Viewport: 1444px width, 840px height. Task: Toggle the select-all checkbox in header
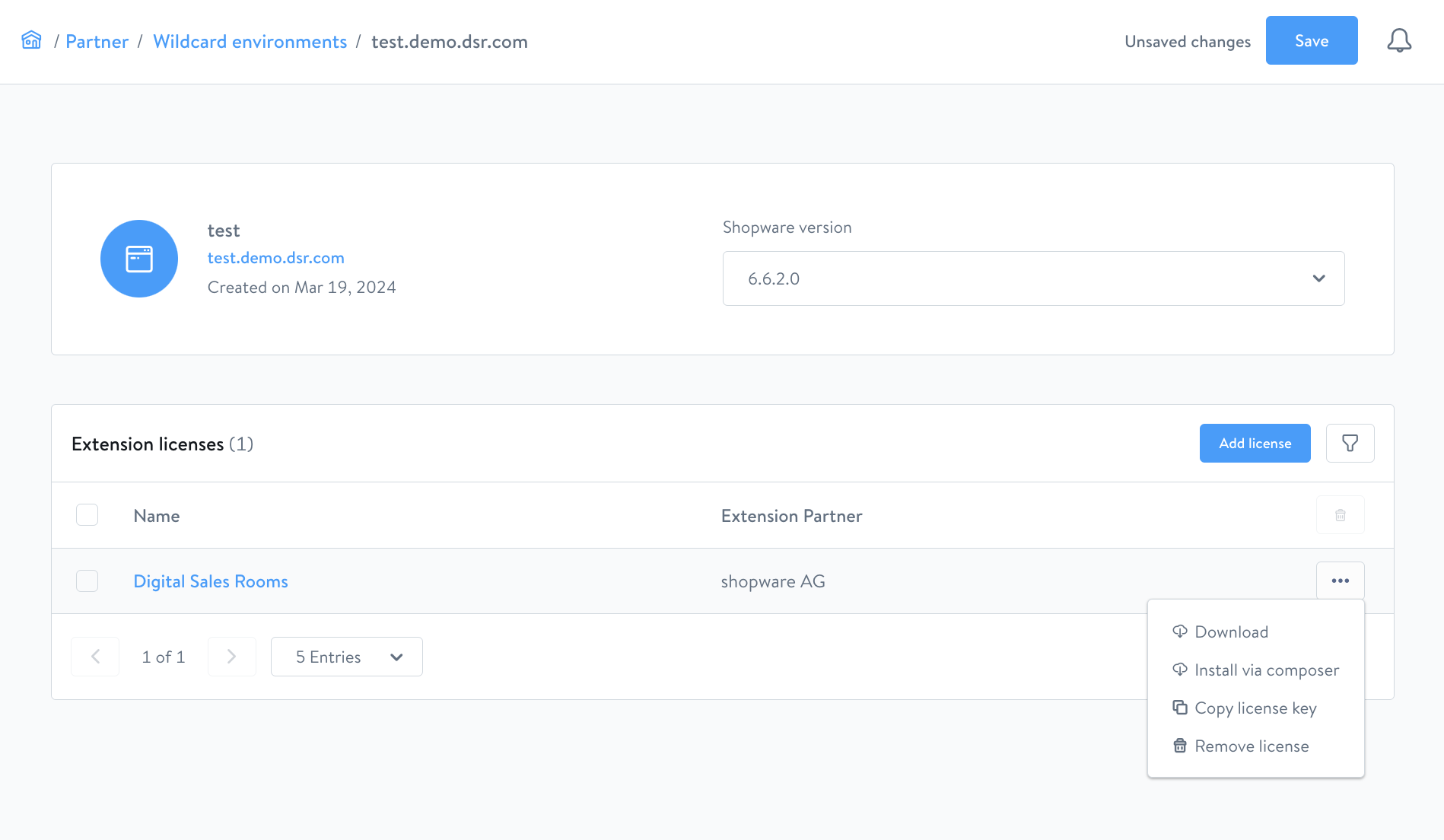pyautogui.click(x=87, y=515)
